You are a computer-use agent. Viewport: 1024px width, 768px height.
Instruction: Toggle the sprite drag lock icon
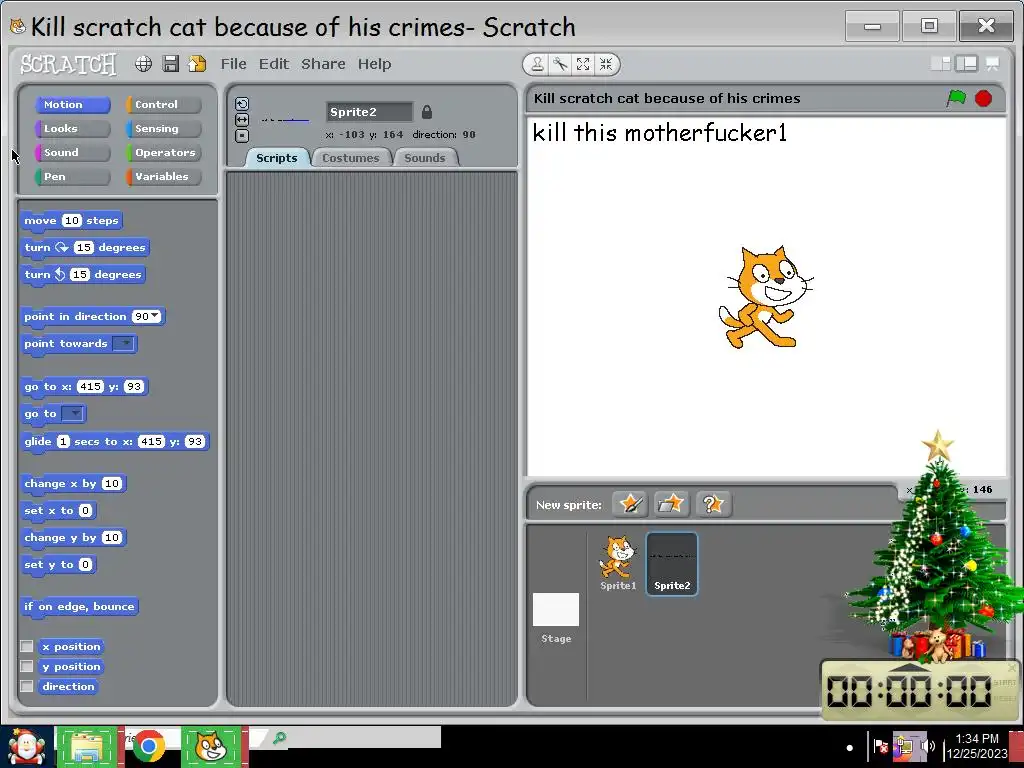click(x=427, y=112)
